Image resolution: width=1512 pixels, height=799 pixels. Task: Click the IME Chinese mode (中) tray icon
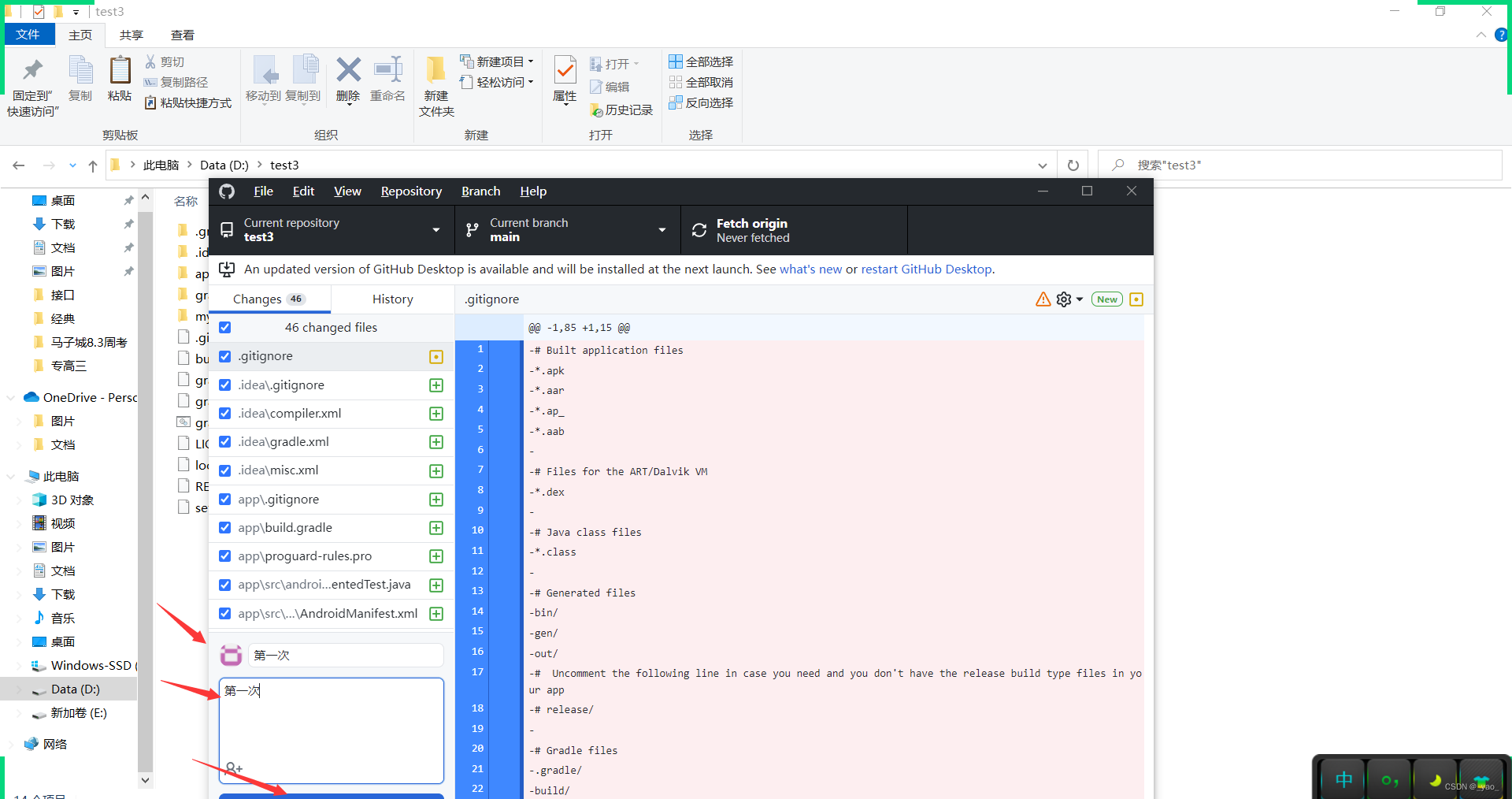pos(1343,780)
